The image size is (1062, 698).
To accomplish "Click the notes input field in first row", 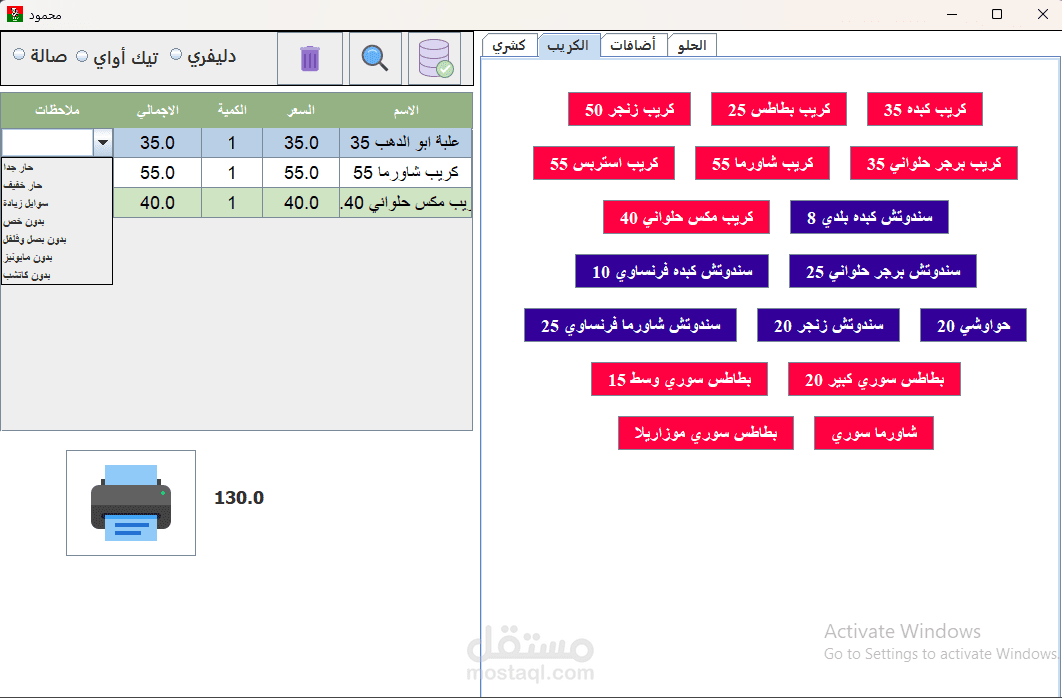I will point(47,143).
